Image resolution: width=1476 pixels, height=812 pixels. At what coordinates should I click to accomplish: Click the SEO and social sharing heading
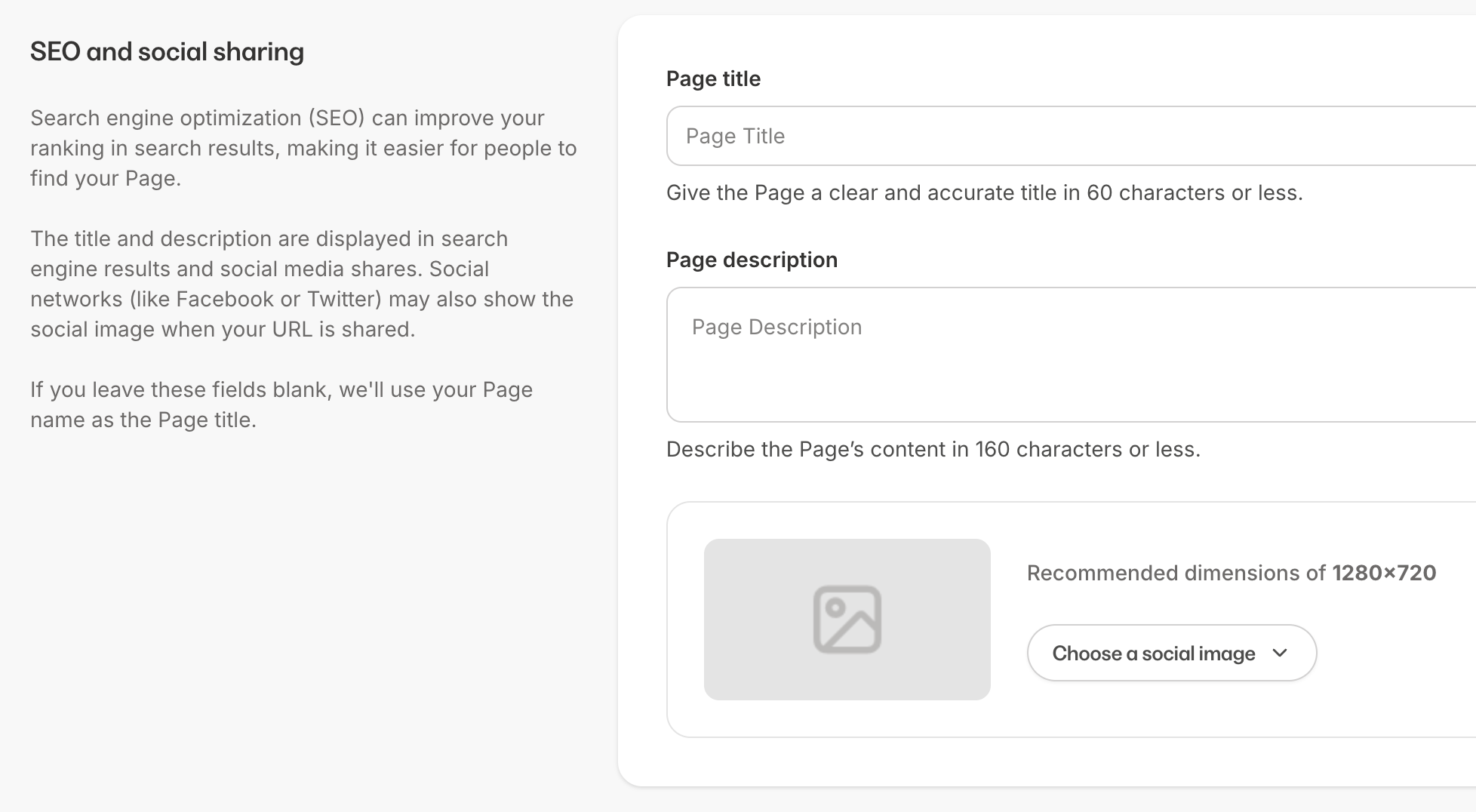[x=167, y=51]
